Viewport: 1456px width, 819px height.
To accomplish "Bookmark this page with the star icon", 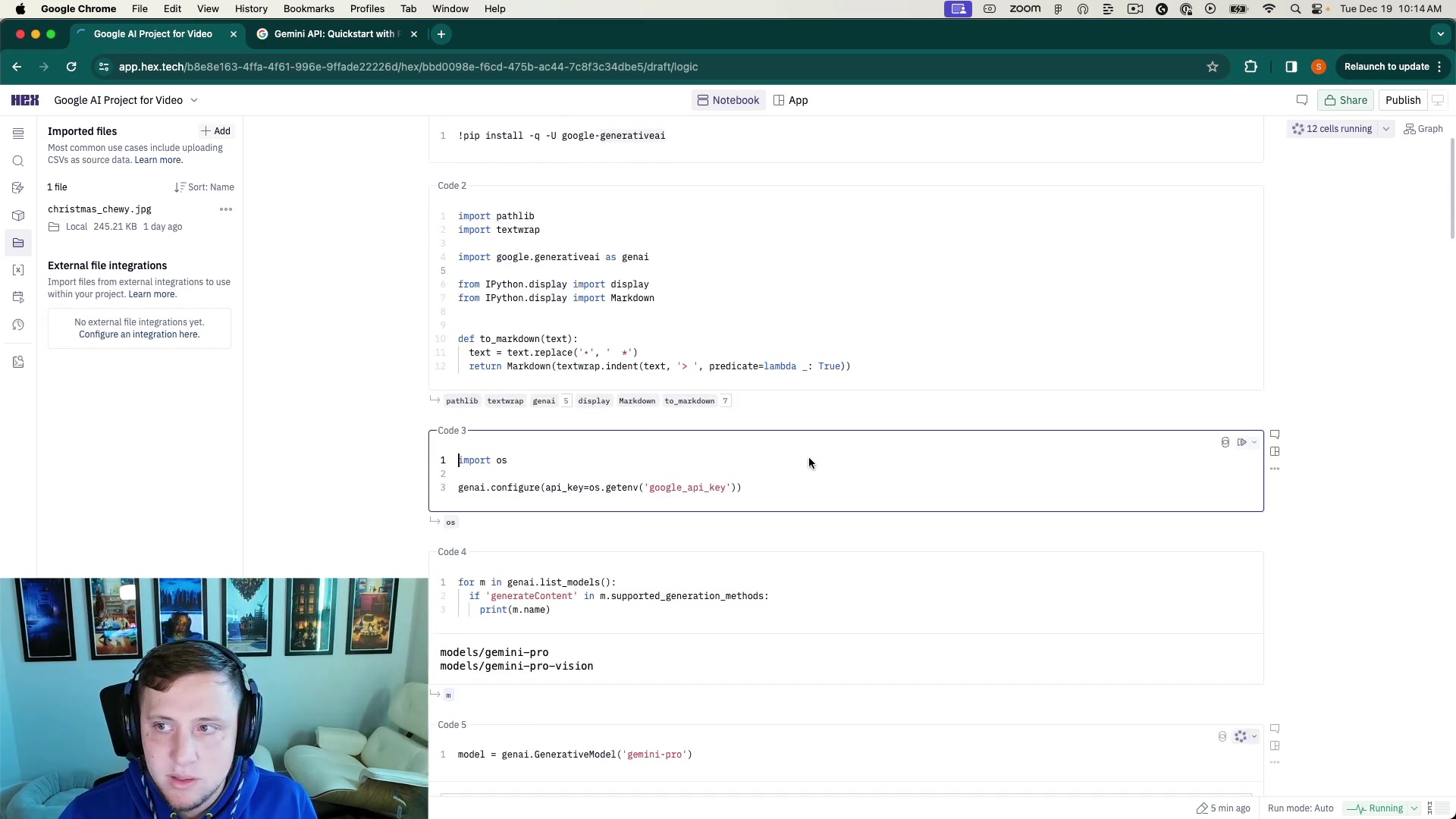I will click(1213, 67).
